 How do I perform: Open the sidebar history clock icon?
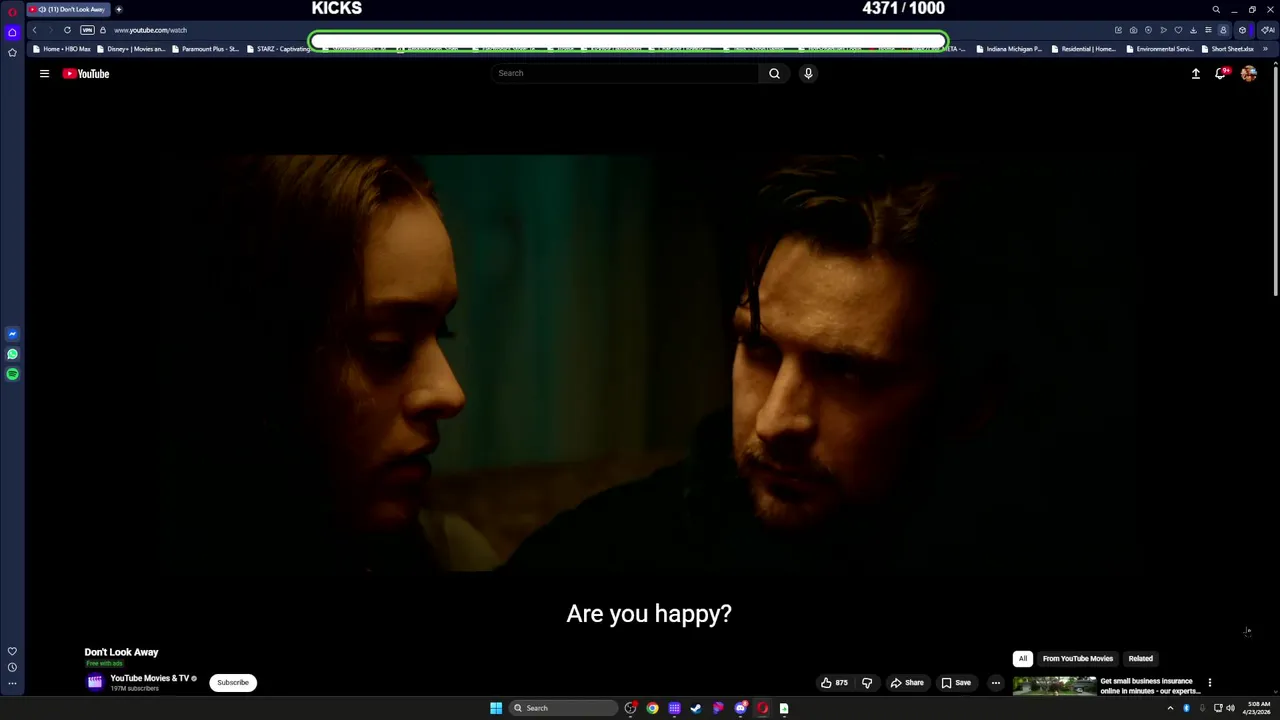(x=12, y=667)
